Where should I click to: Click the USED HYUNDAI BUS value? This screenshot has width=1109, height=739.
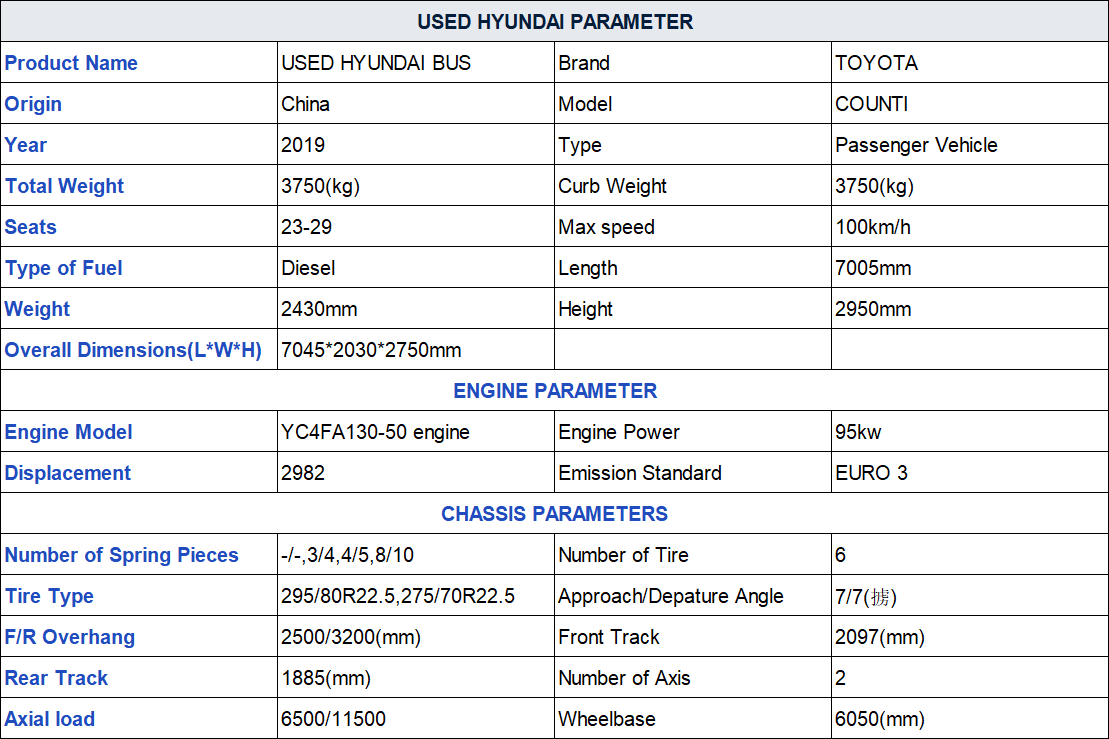(x=376, y=63)
